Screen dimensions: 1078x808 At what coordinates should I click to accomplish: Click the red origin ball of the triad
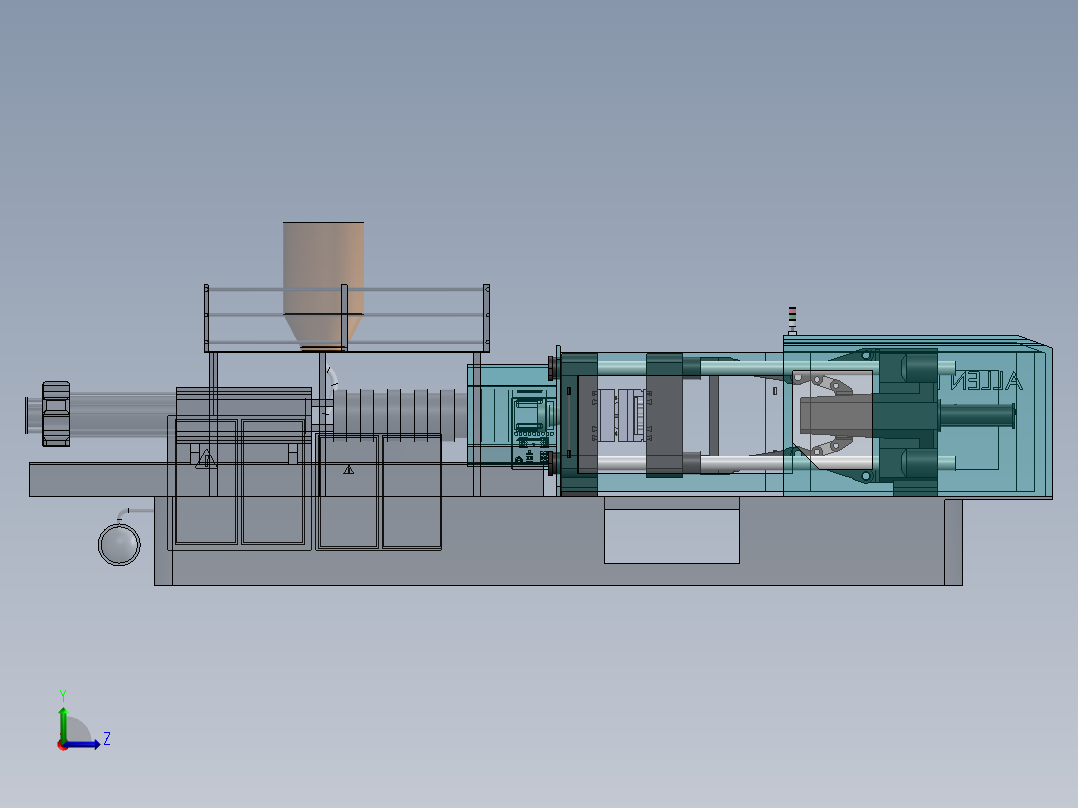[x=63, y=745]
